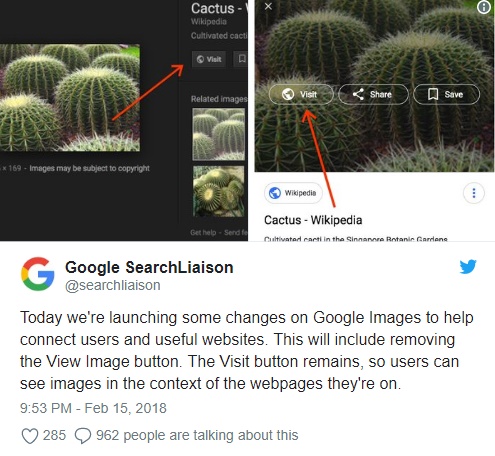
Task: Click the Share button
Action: click(x=373, y=94)
